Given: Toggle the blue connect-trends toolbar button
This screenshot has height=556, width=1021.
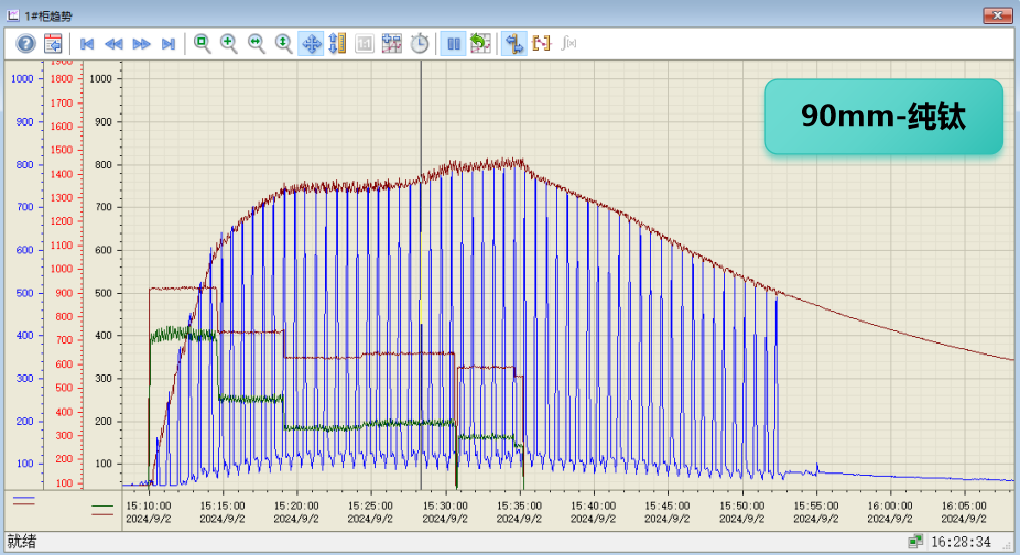Looking at the screenshot, I should pyautogui.click(x=515, y=43).
